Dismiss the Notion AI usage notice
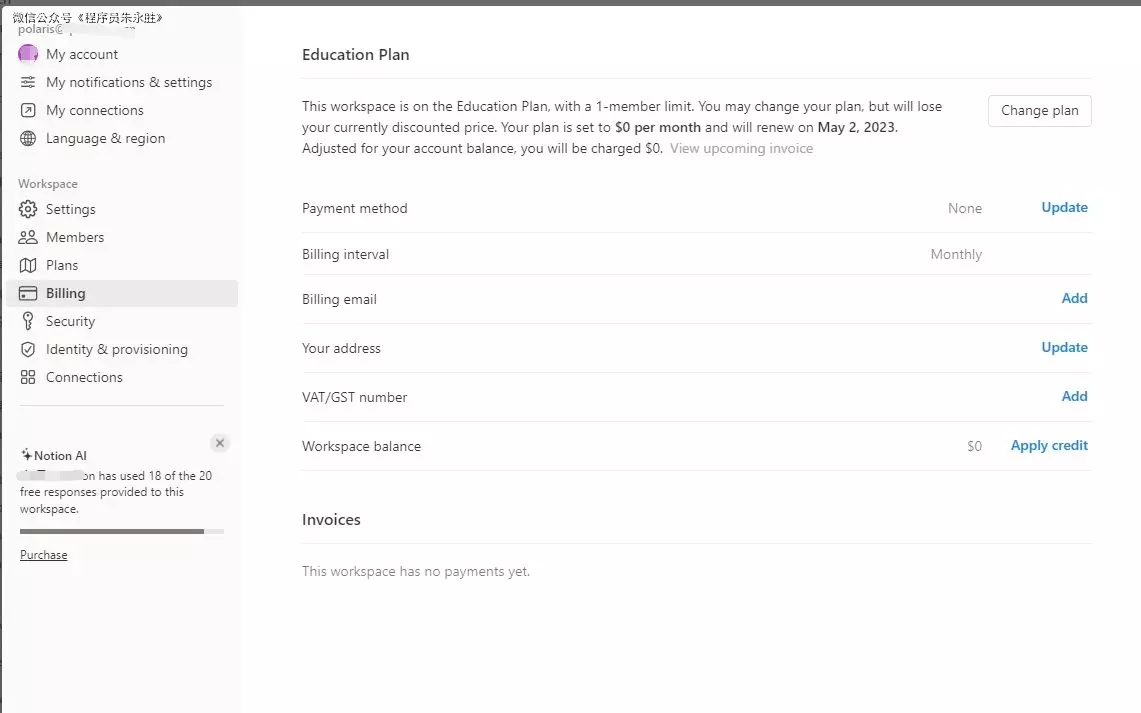This screenshot has height=713, width=1141. 220,443
